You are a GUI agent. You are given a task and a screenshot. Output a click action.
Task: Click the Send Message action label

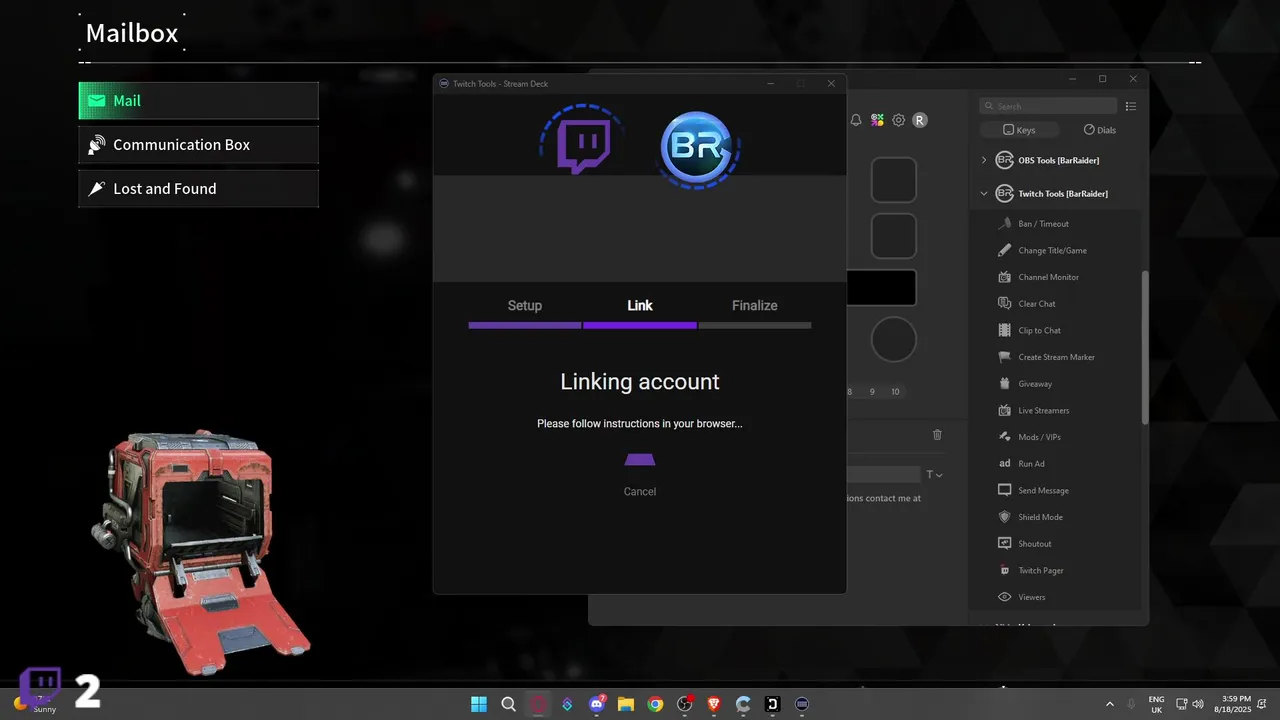click(1043, 491)
